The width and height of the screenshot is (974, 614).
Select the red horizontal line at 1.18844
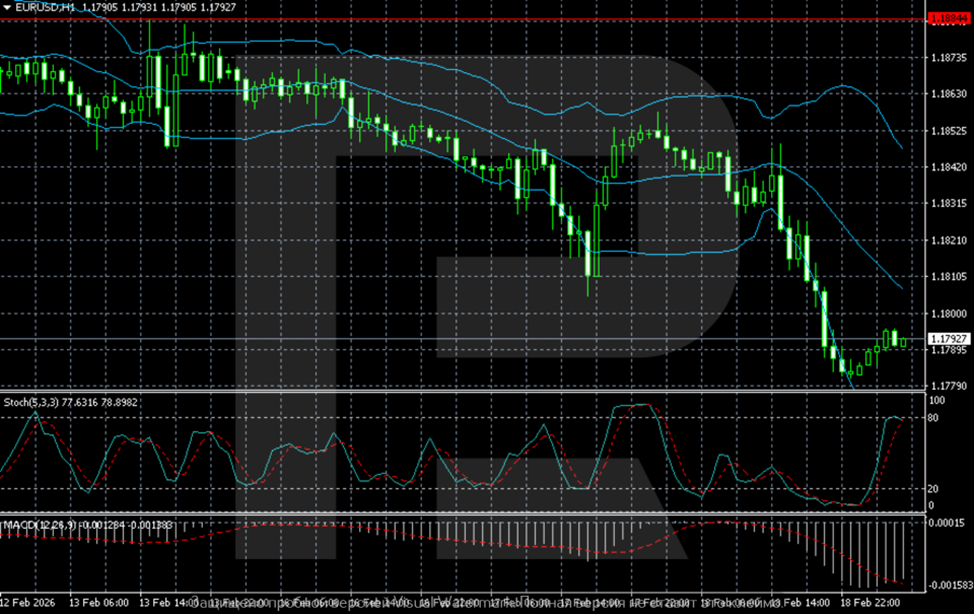pyautogui.click(x=463, y=20)
